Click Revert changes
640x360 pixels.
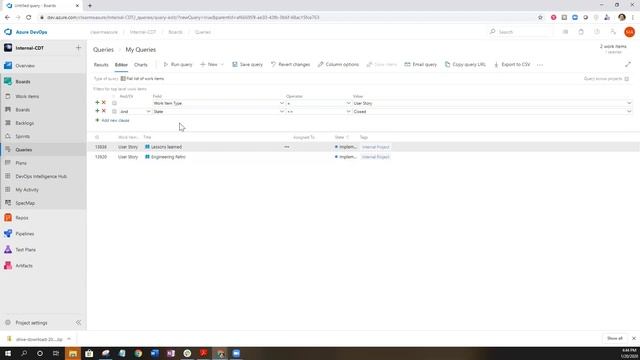(290, 64)
